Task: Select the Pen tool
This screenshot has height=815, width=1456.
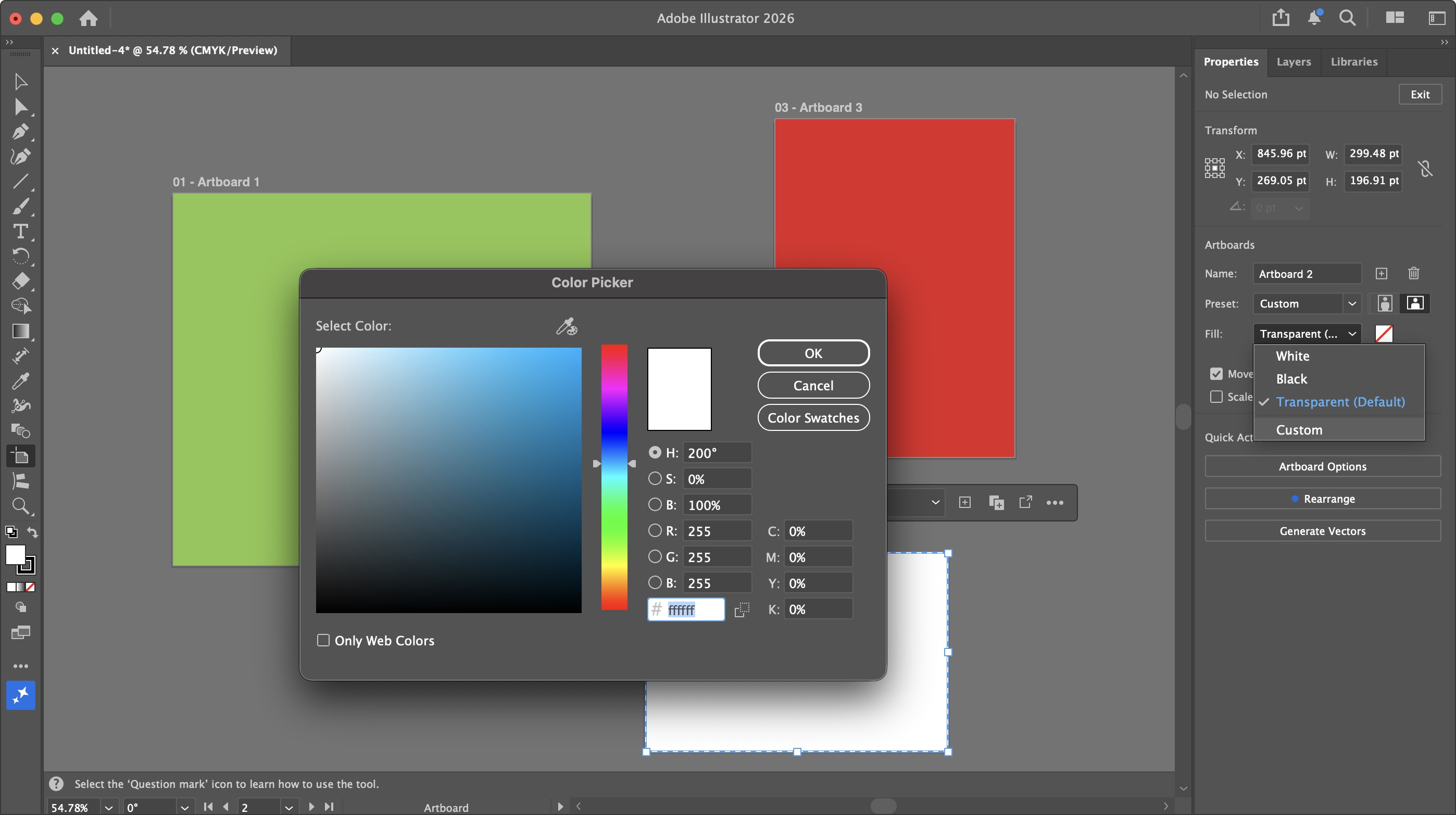Action: point(21,132)
